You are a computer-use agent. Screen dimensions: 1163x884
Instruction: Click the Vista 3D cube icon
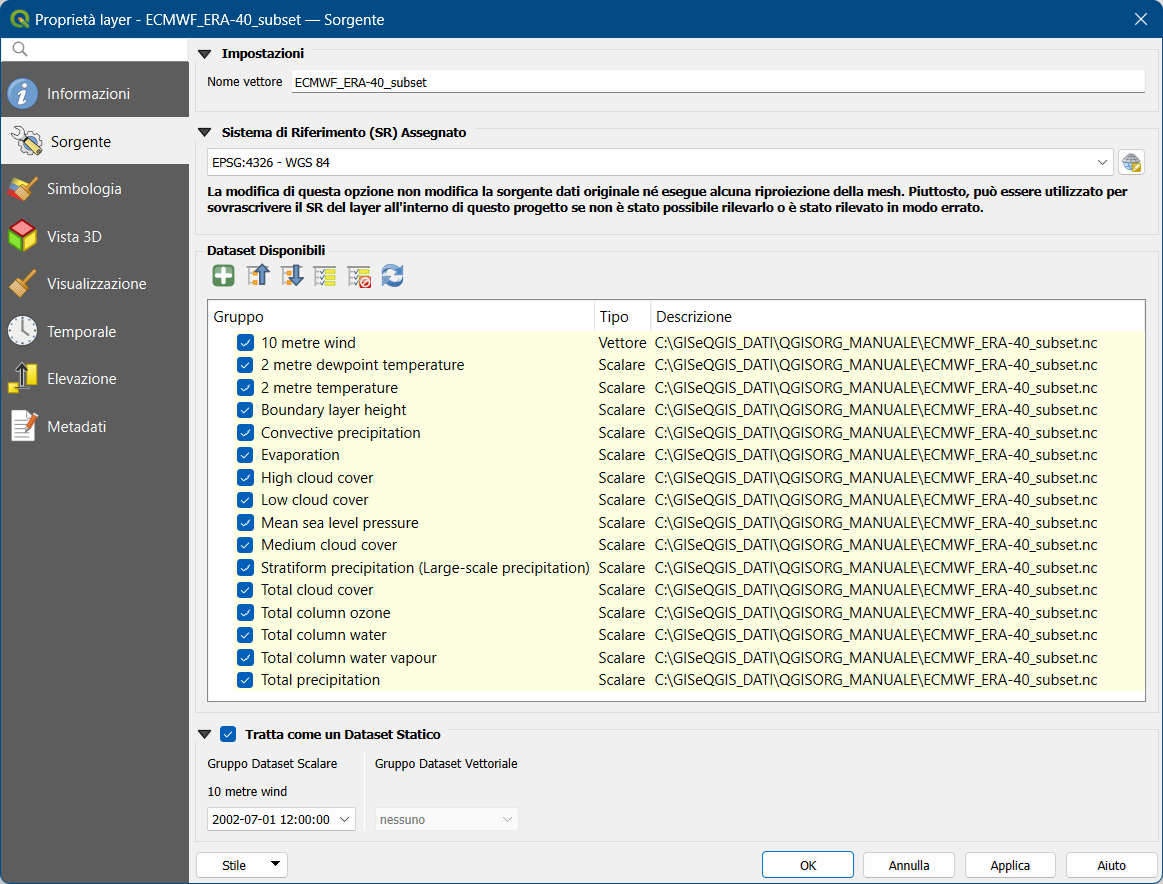[x=22, y=236]
